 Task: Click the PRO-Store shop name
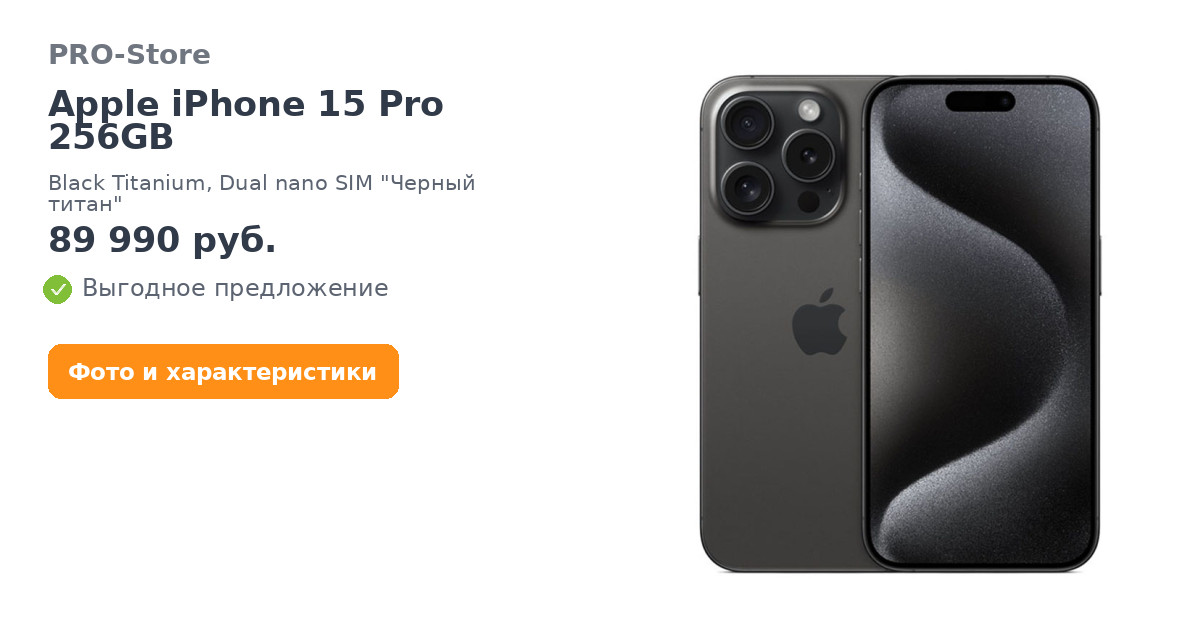(x=129, y=55)
